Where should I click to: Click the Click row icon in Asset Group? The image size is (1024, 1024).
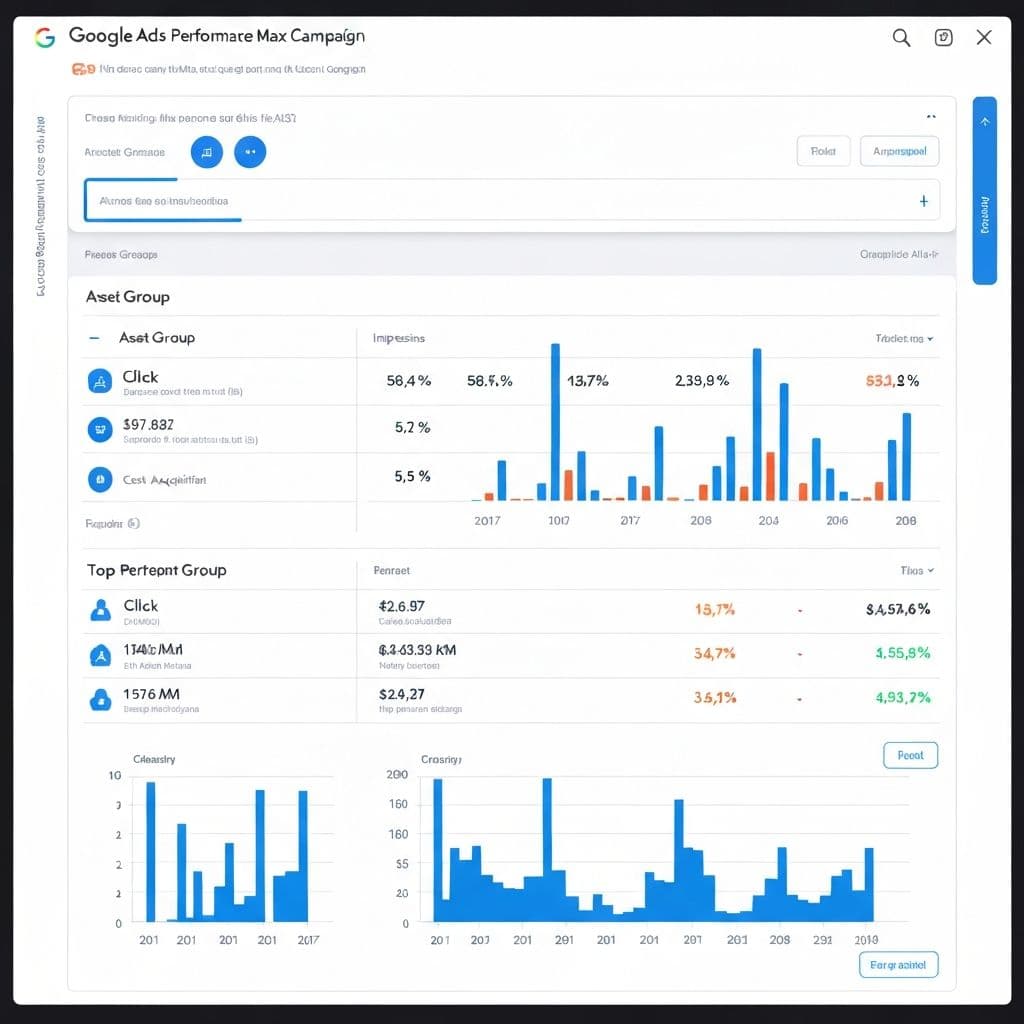(99, 380)
